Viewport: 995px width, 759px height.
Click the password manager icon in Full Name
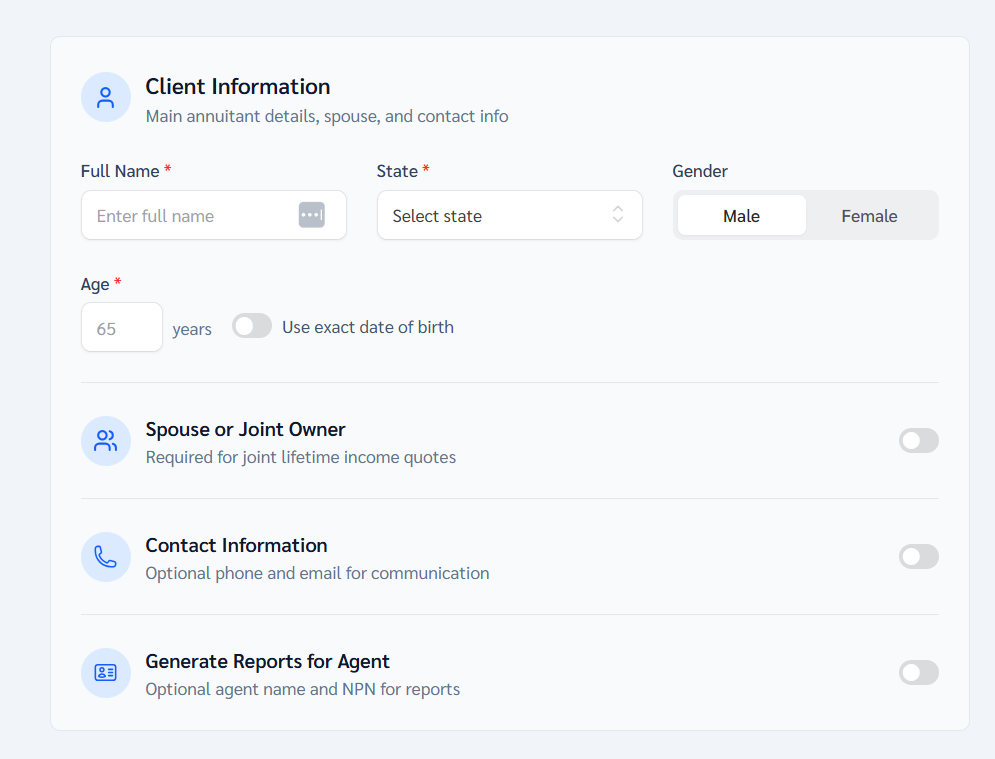pos(312,215)
